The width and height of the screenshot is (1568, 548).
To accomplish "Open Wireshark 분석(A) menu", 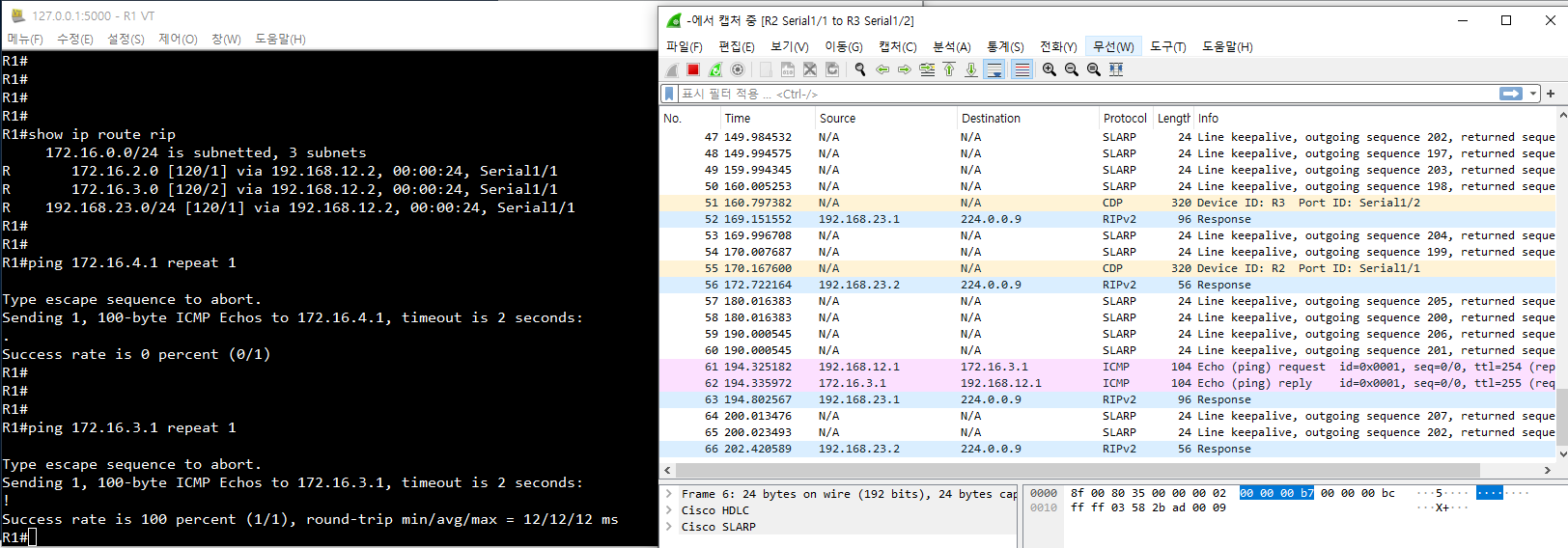I will pos(952,46).
